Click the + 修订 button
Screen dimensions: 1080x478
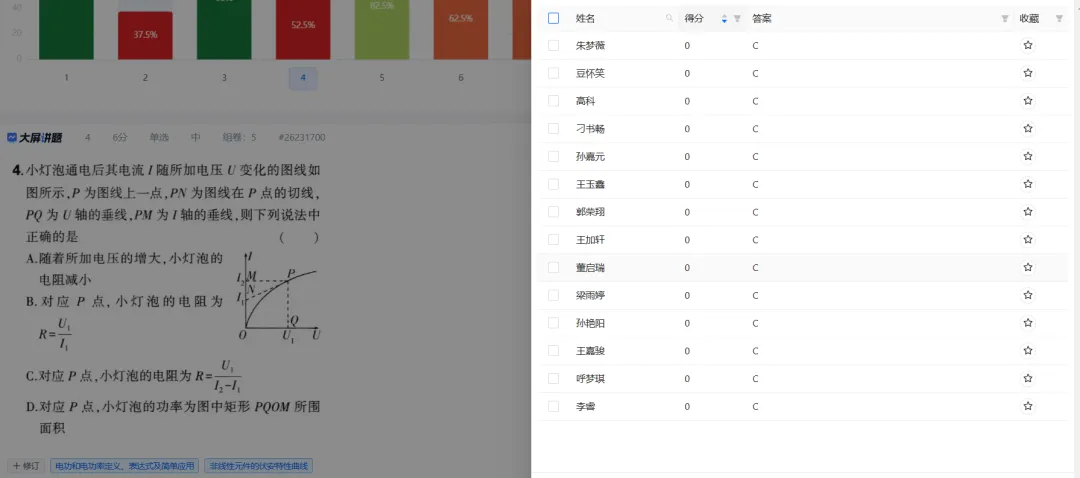[x=26, y=466]
